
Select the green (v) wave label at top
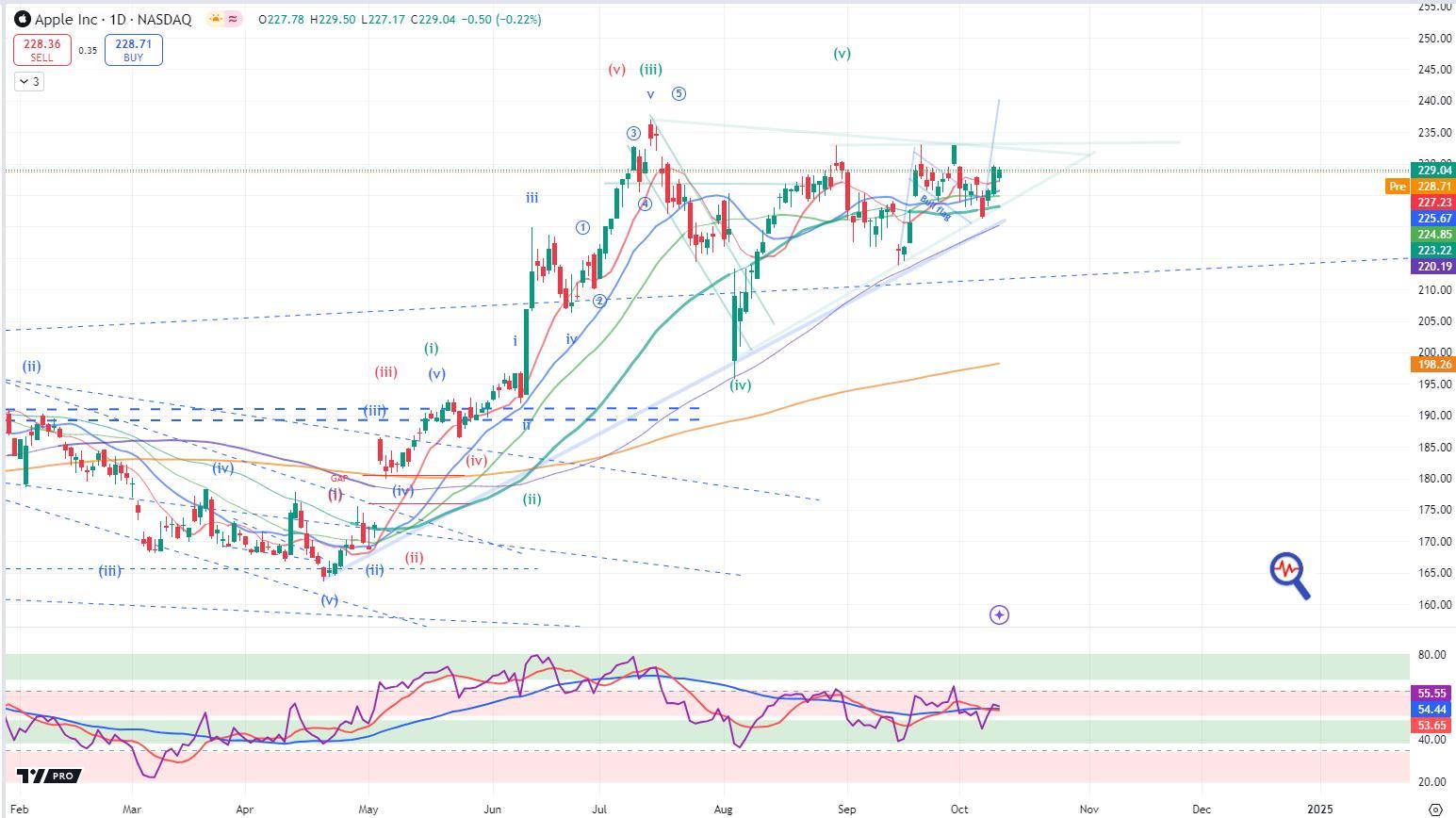point(842,54)
